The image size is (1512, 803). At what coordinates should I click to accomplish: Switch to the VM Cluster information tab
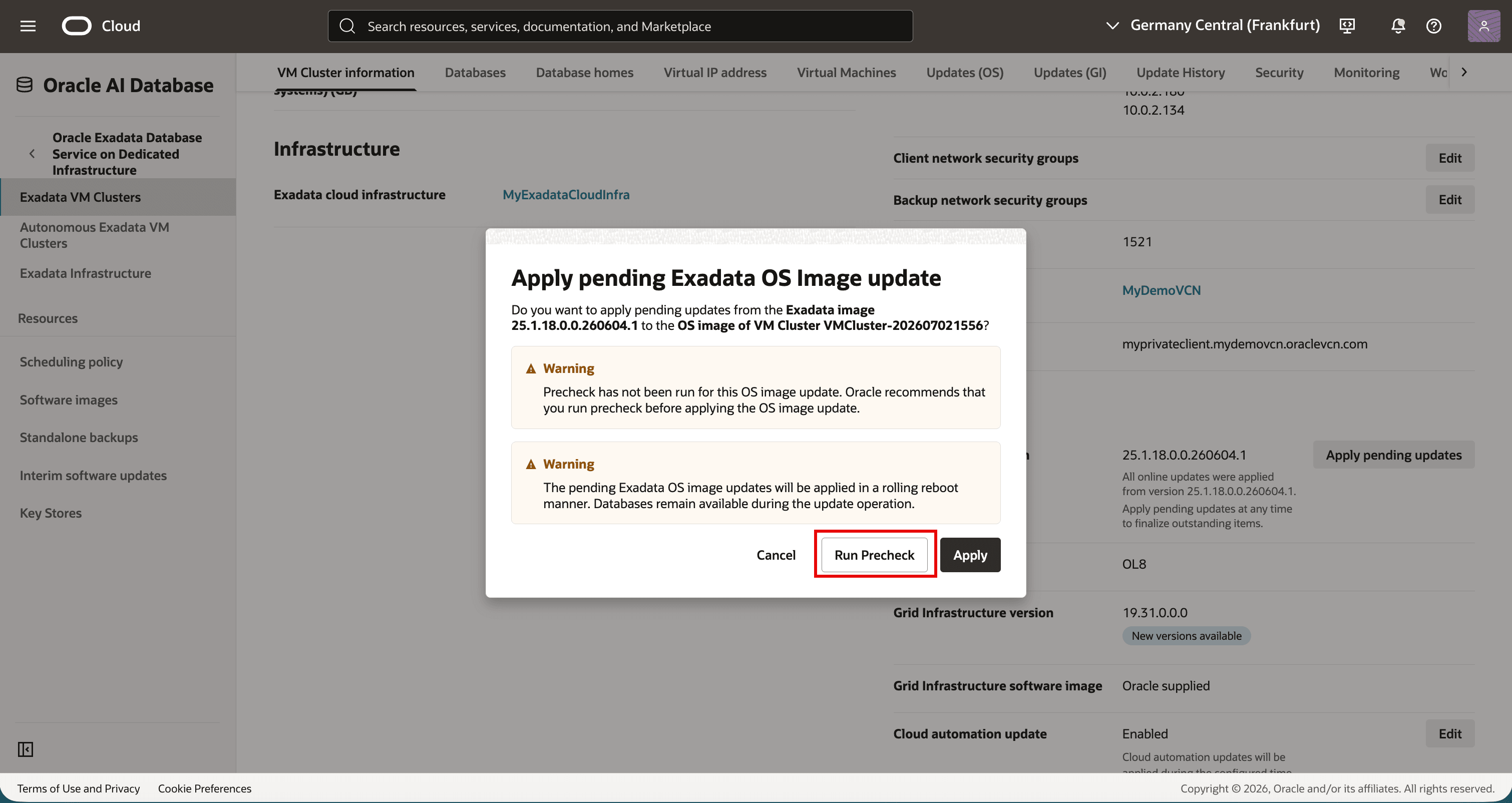[346, 72]
